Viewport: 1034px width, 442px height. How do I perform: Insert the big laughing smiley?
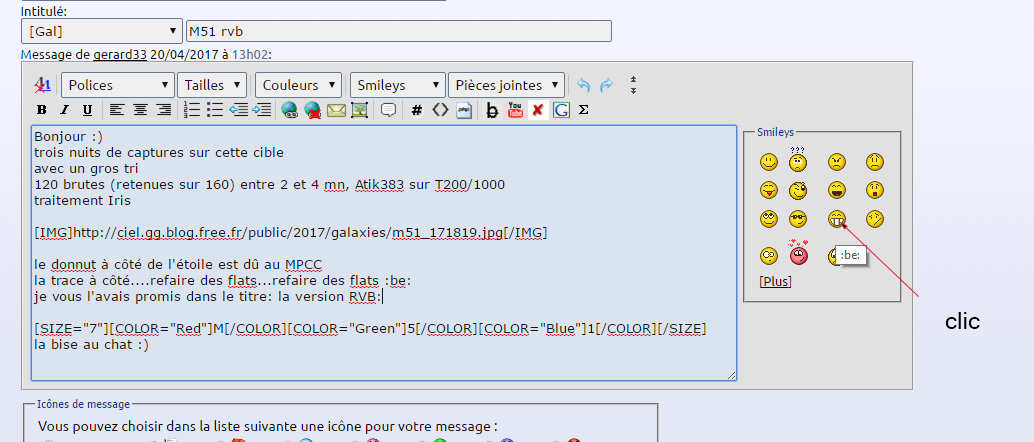point(836,191)
